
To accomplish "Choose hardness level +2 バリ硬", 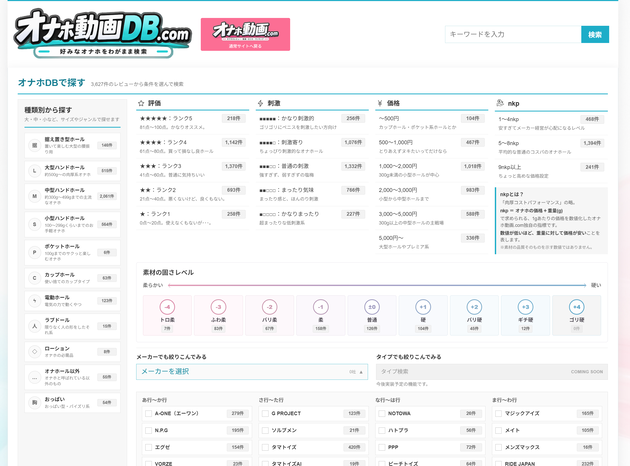I will (x=474, y=315).
